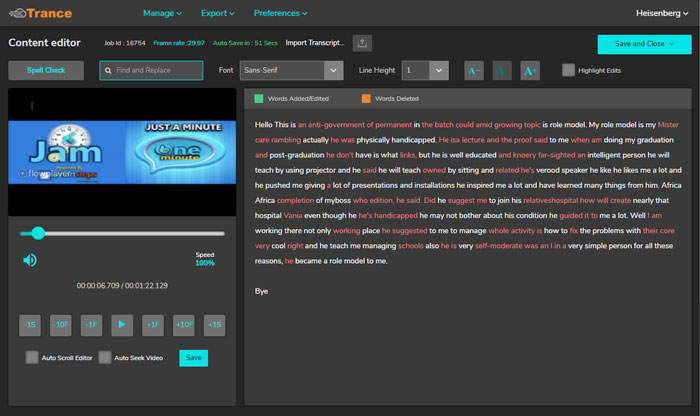Screen dimensions: 700x416
Task: Step back one frame with -1F
Action: [x=91, y=325]
